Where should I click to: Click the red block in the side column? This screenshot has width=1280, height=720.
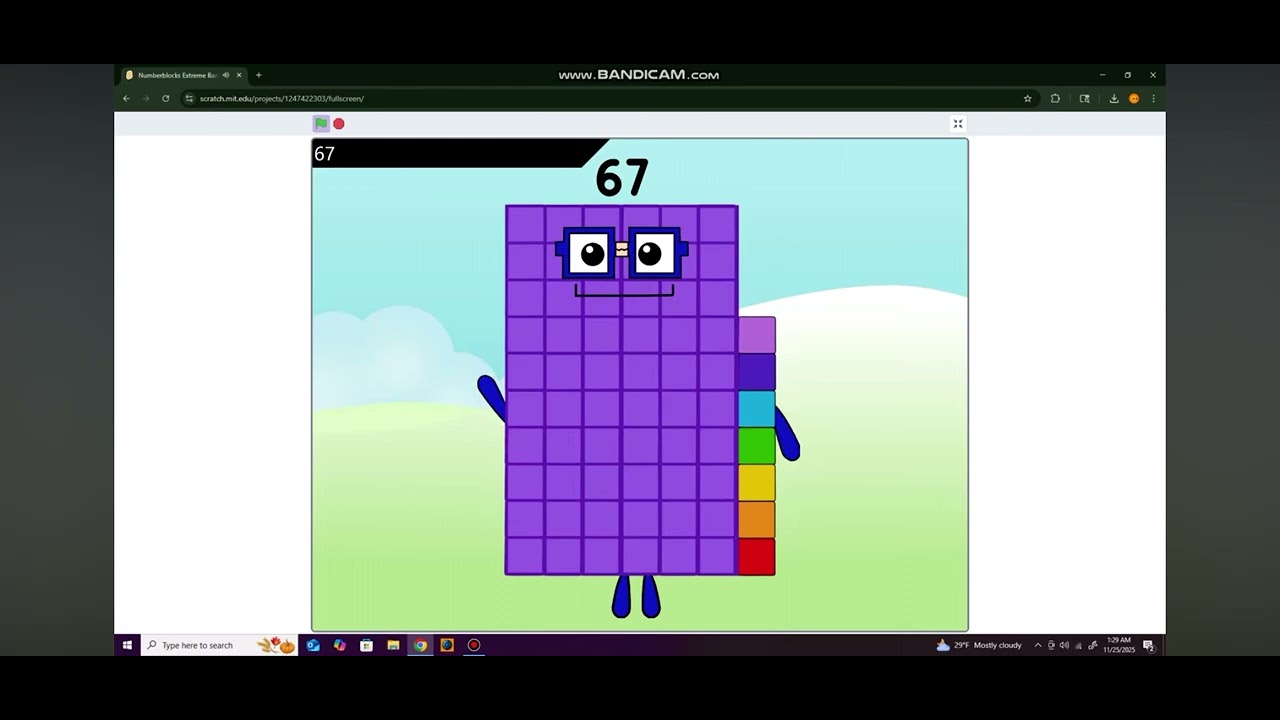[x=757, y=557]
